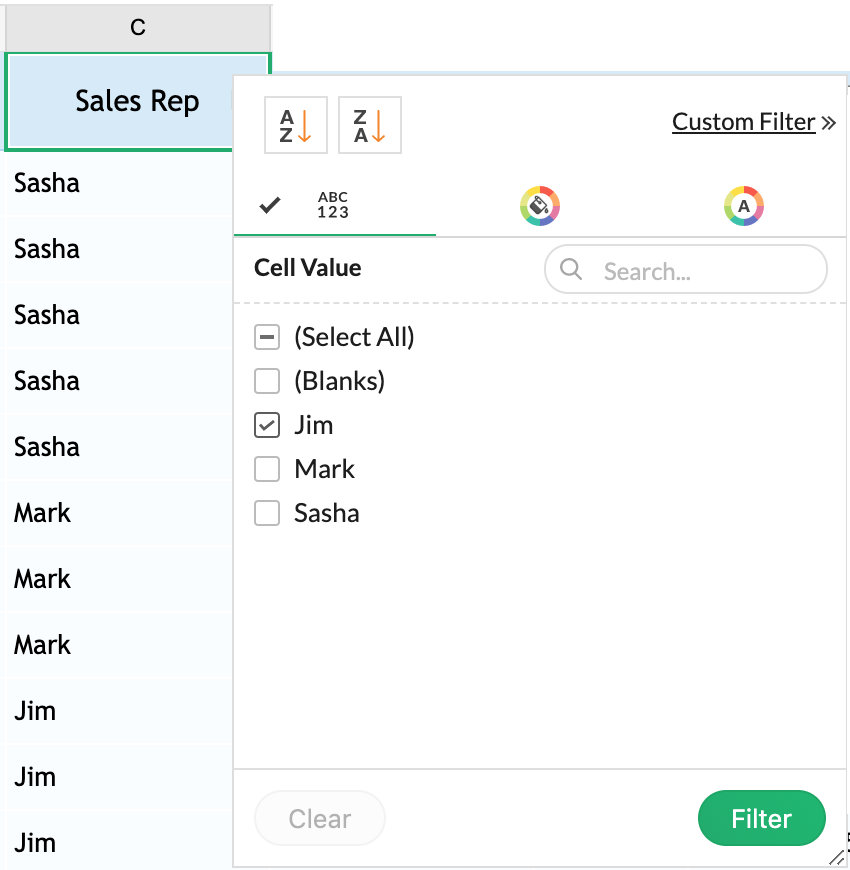
Task: Check the Sasha checkbox
Action: tap(267, 514)
